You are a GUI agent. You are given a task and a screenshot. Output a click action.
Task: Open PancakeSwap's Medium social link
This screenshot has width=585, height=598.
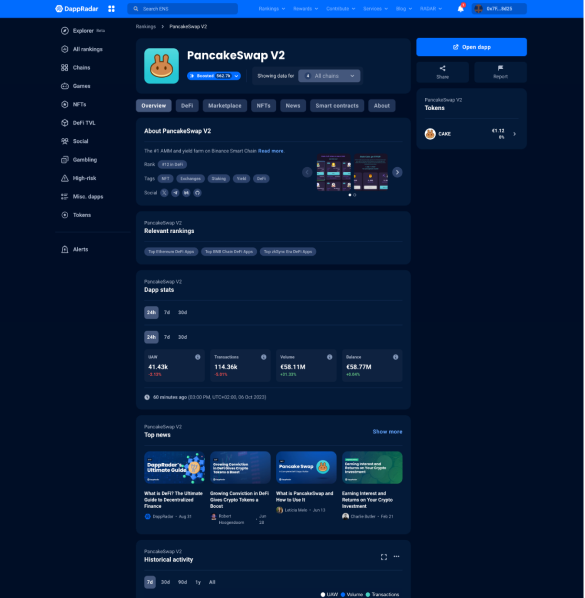pyautogui.click(x=186, y=193)
